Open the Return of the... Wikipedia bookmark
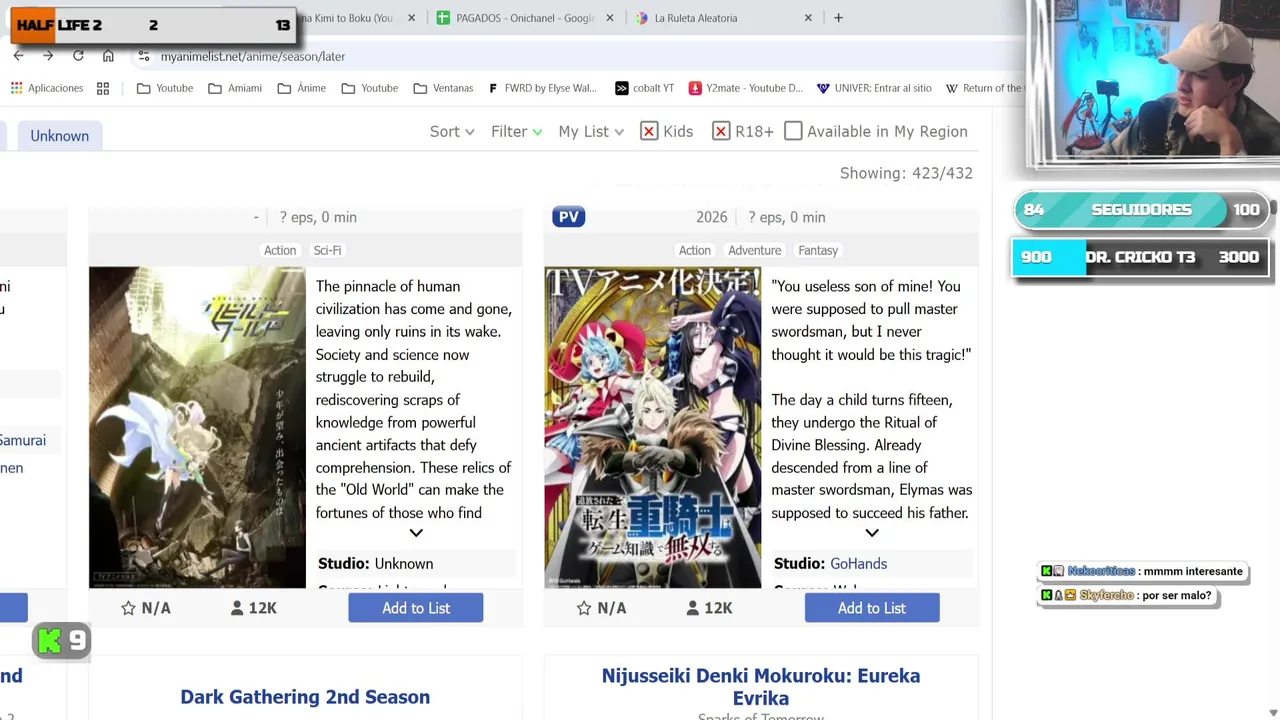1280x720 pixels. [984, 88]
